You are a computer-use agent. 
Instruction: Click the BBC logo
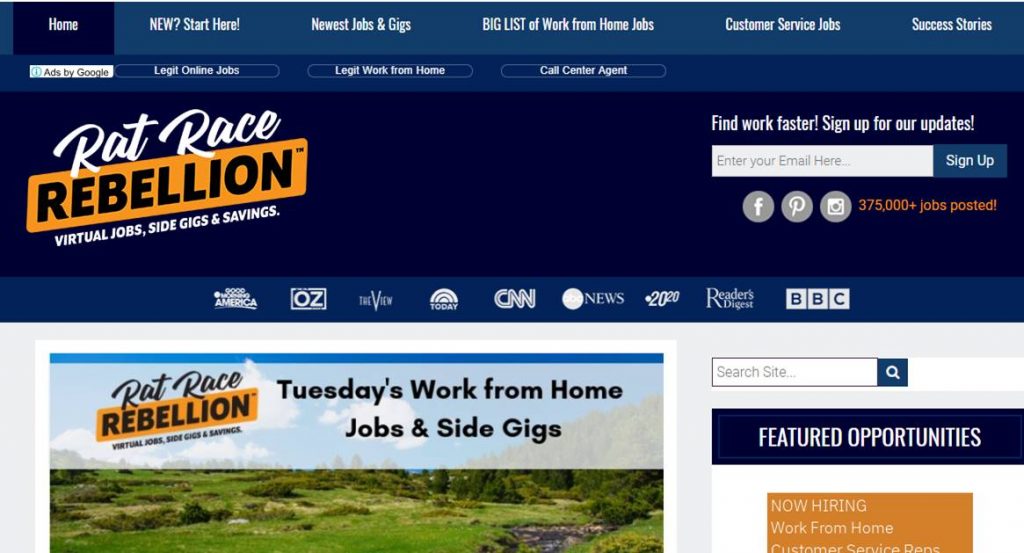point(818,299)
